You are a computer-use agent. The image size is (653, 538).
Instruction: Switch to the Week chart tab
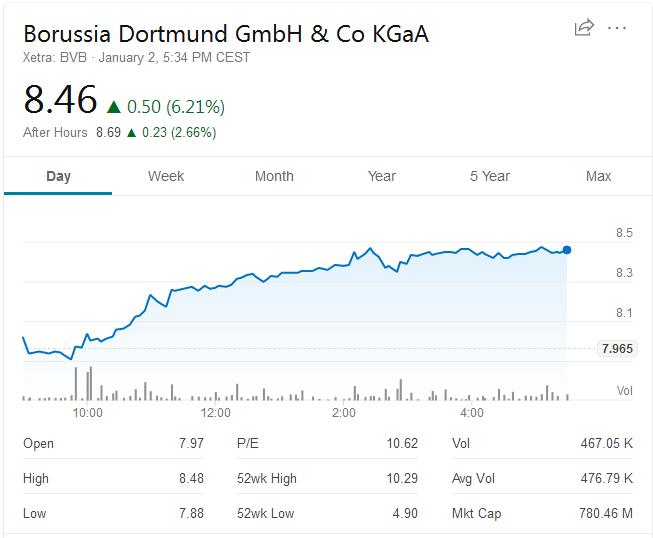tap(166, 176)
